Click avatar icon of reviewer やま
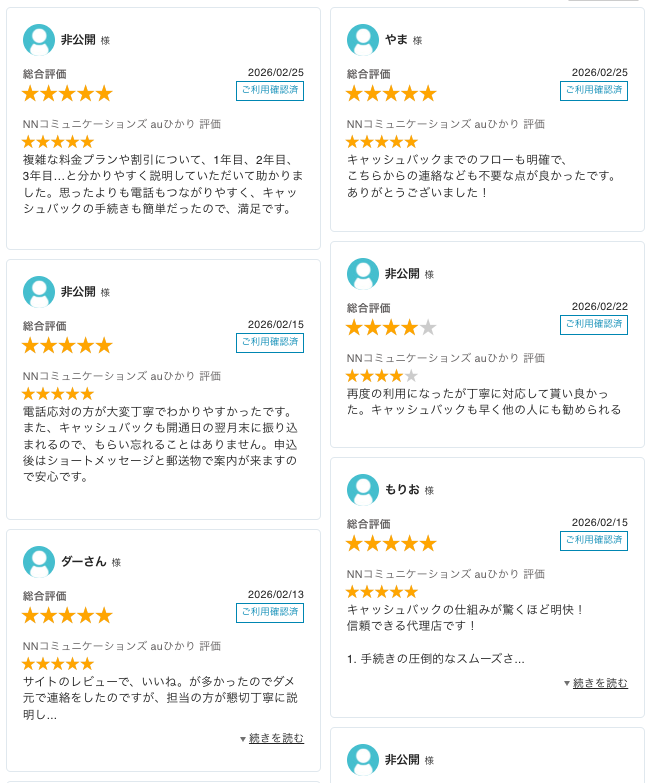Viewport: 655px width, 783px height. click(x=363, y=40)
